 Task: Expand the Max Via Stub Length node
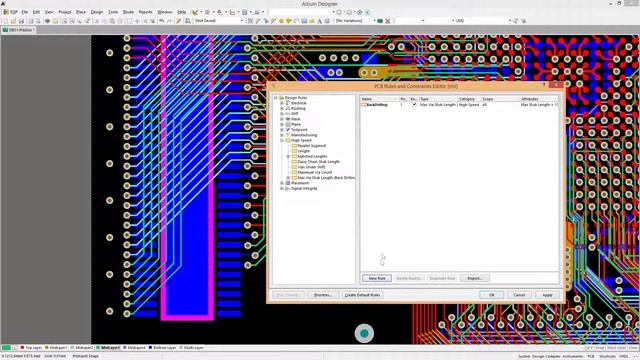pos(288,178)
